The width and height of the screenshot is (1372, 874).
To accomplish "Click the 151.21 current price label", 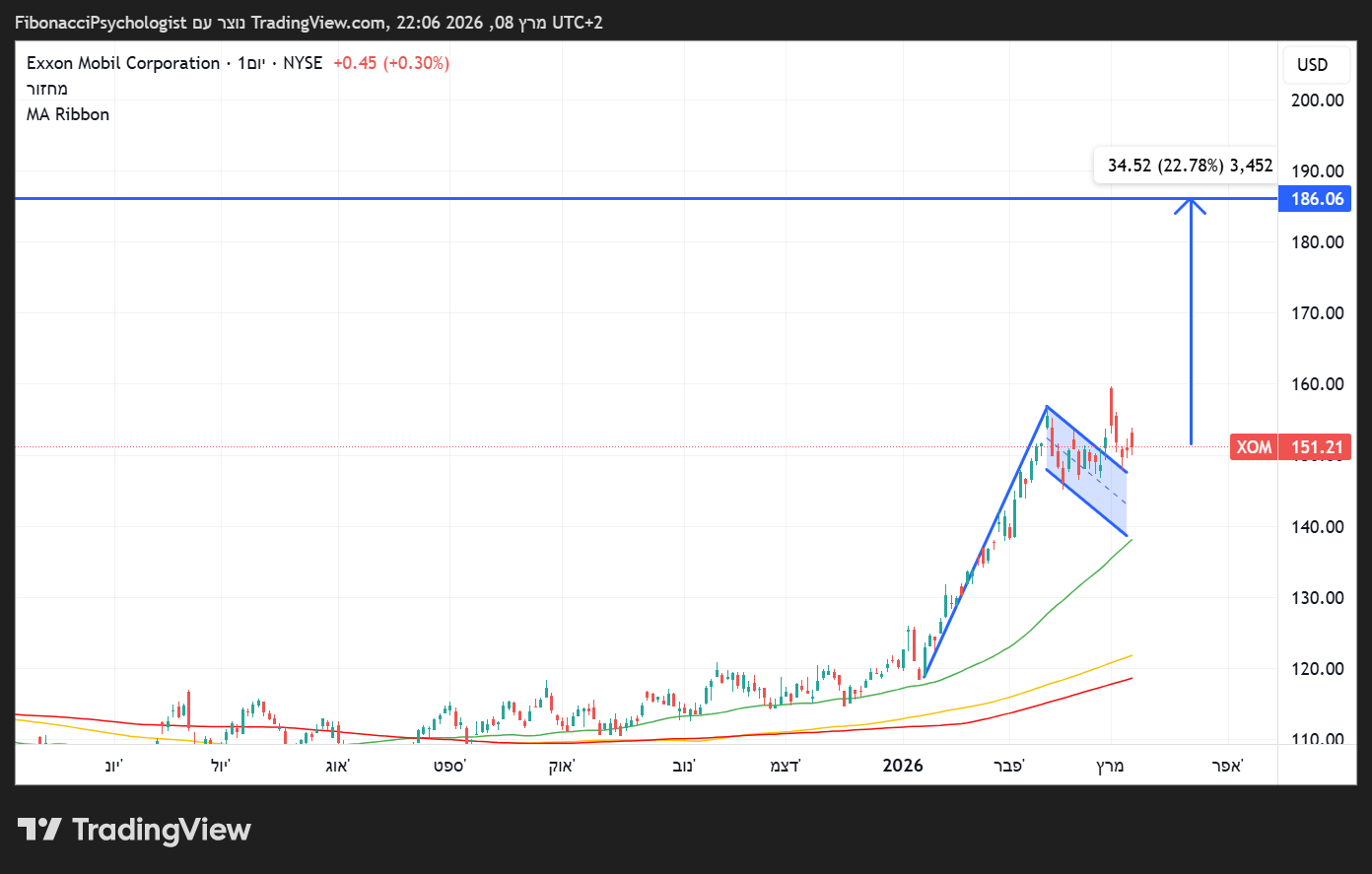I will 1317,447.
